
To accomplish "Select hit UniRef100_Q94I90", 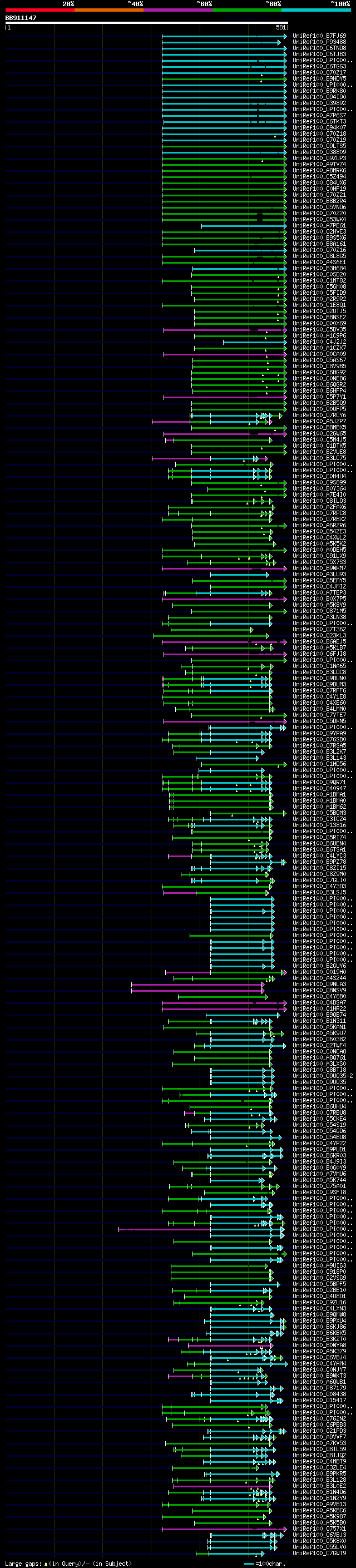I will [x=319, y=97].
